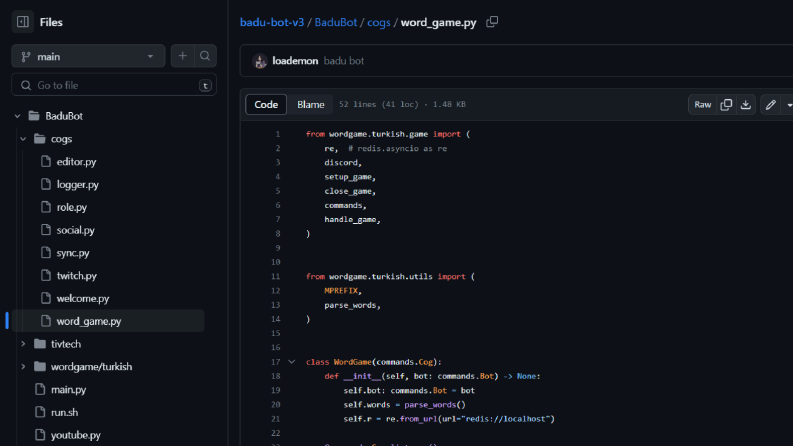This screenshot has width=793, height=446.
Task: Download the raw file icon
Action: [745, 105]
